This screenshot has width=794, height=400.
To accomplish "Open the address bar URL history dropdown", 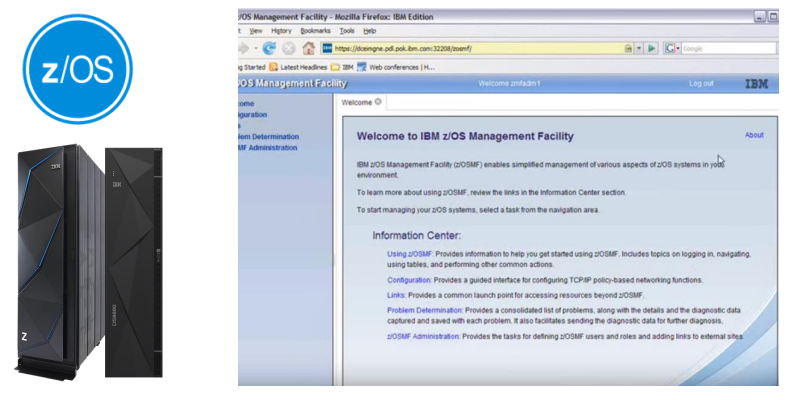I will tap(639, 49).
